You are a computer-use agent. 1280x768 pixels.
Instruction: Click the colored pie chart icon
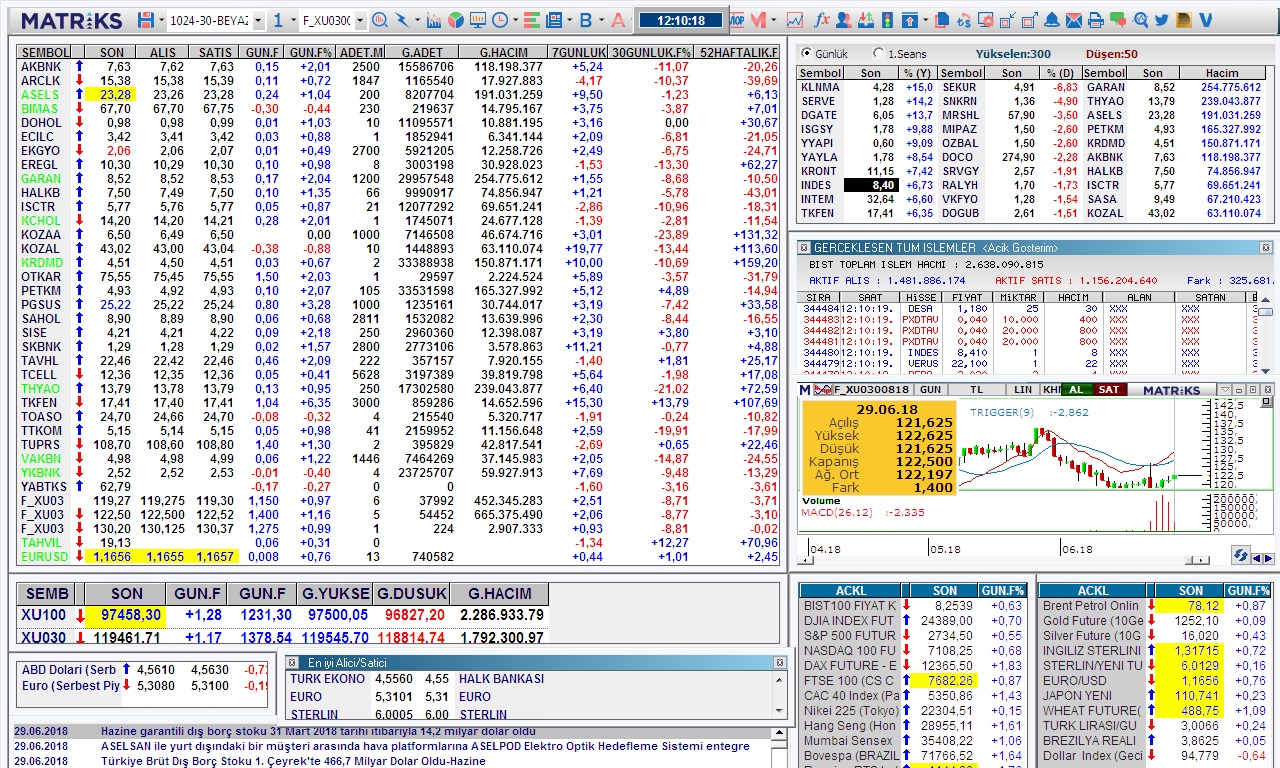455,20
